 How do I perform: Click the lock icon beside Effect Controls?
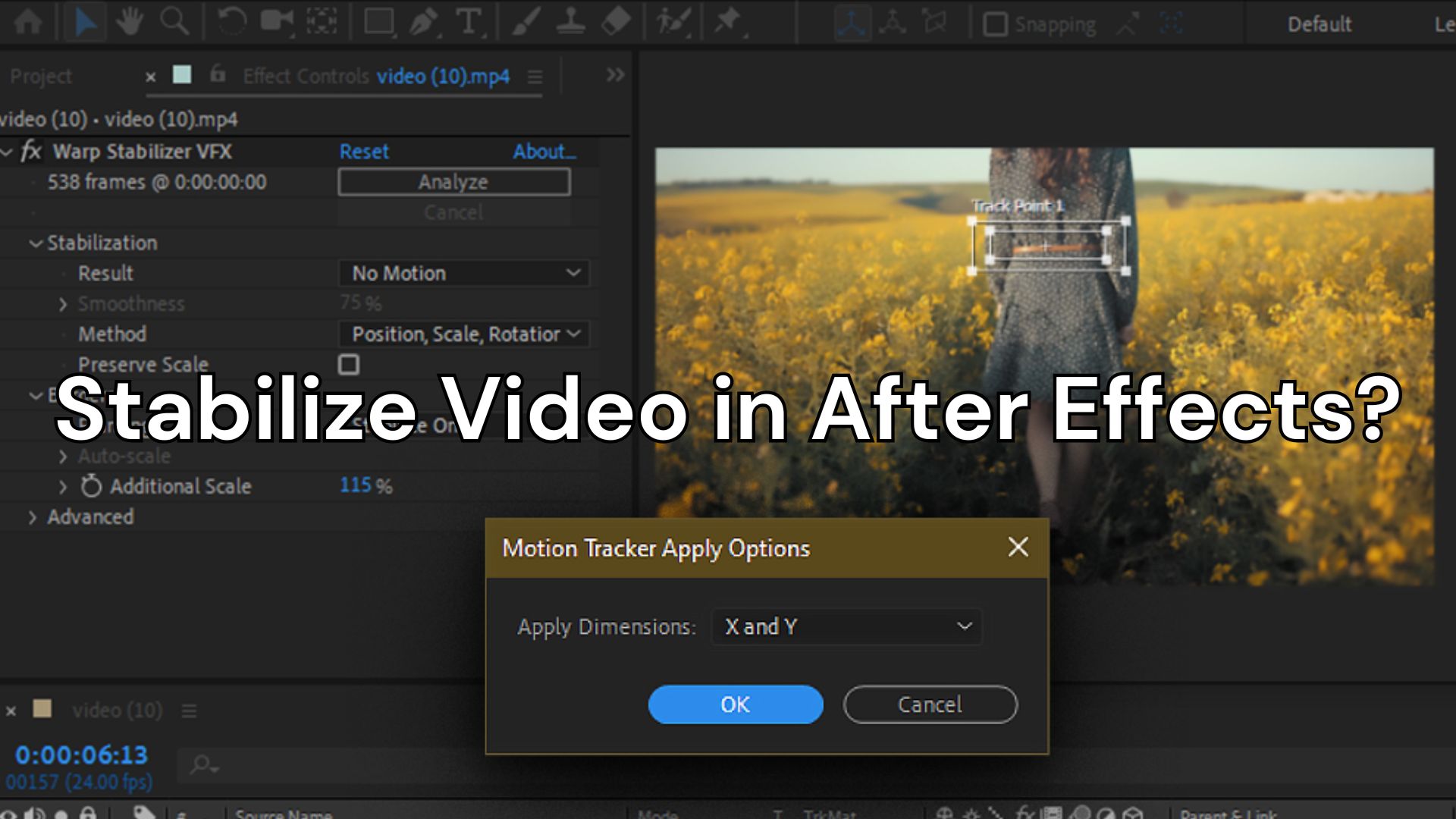click(x=218, y=74)
